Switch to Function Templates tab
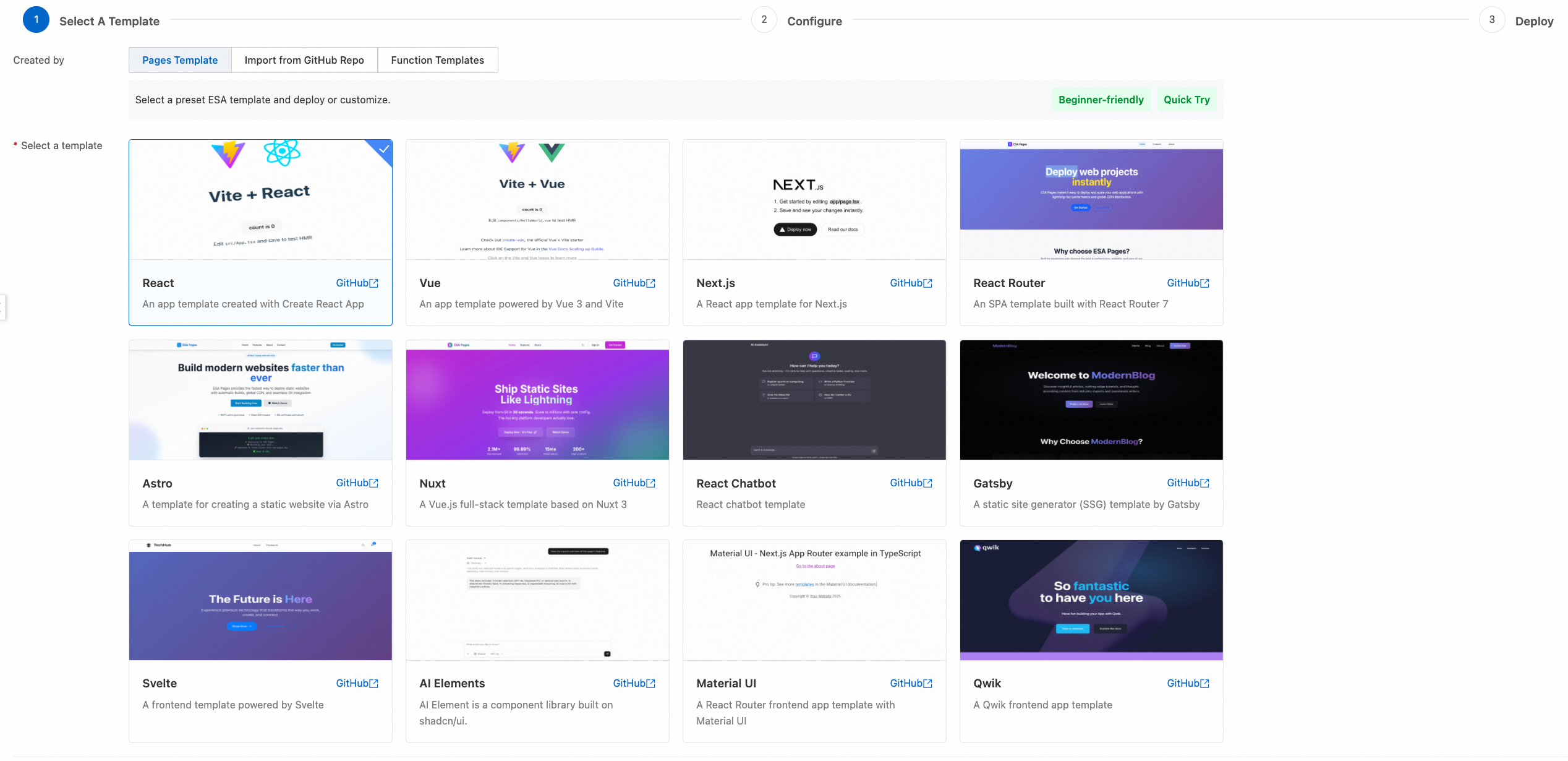Viewport: 1568px width, 761px height. coord(437,60)
